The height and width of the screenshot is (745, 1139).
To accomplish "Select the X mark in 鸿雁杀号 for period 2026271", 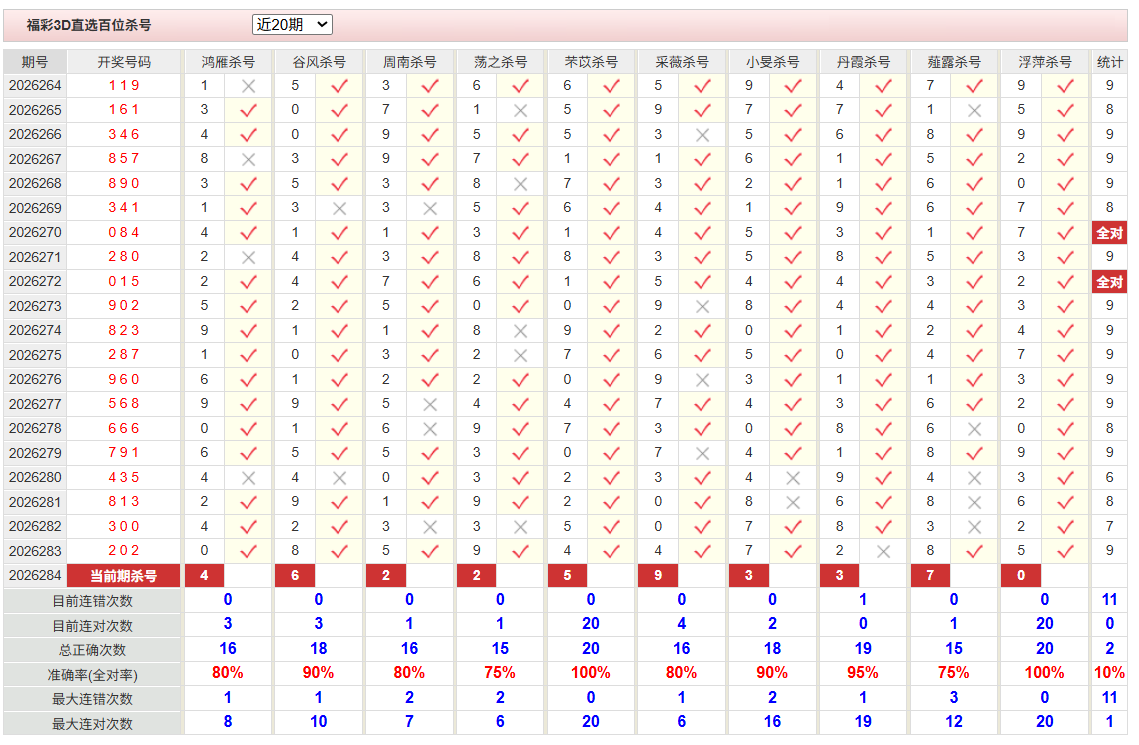I will click(248, 257).
